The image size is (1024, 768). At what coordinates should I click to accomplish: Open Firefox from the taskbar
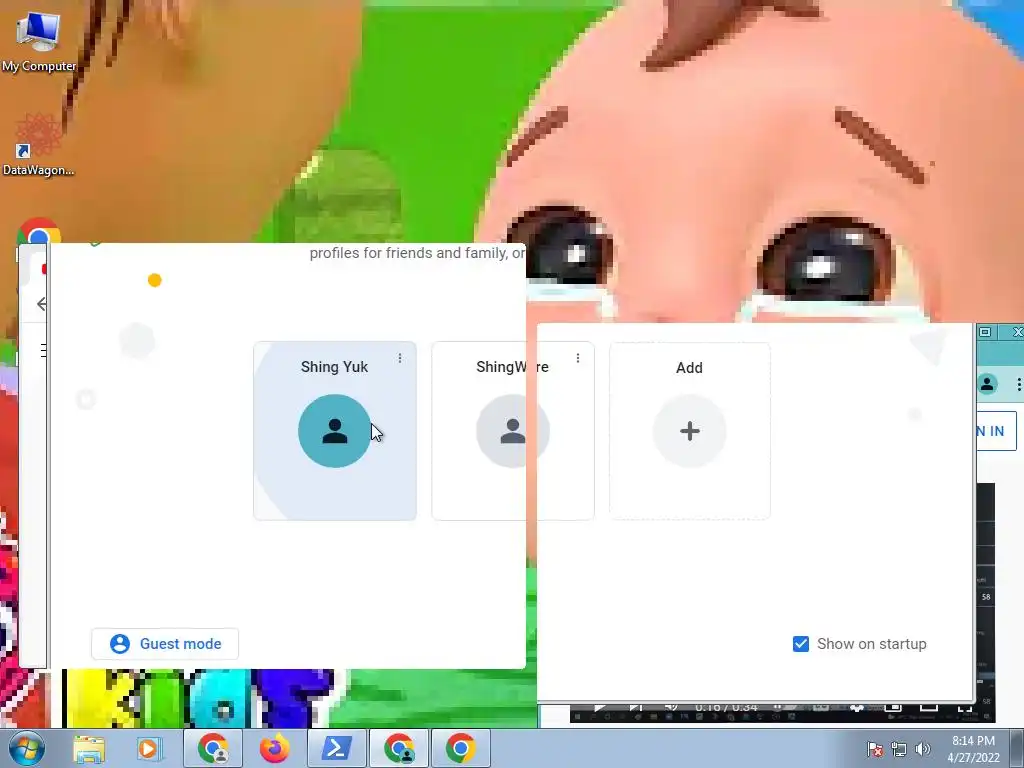[274, 748]
